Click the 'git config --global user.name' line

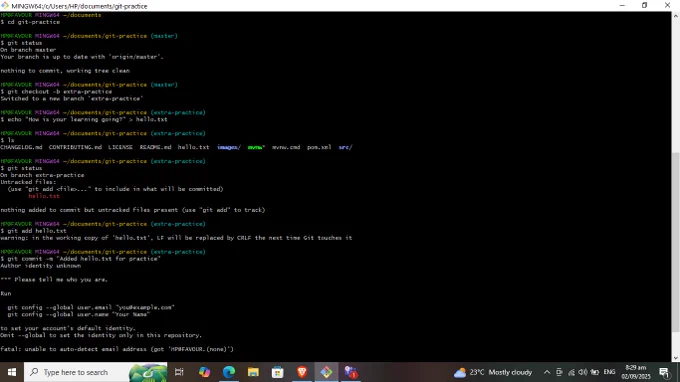pos(78,314)
